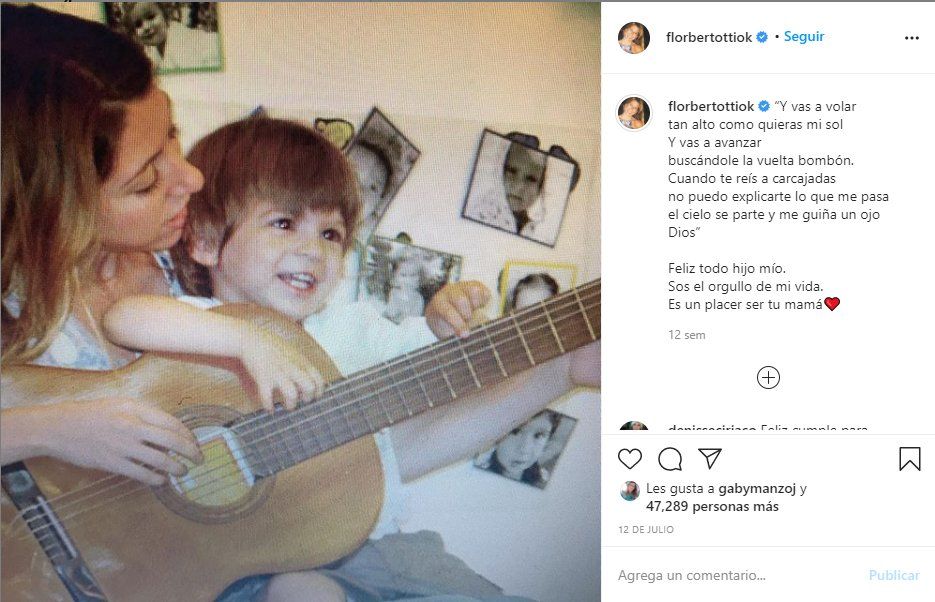Save the post with bookmark icon
The width and height of the screenshot is (935, 602).
point(909,459)
